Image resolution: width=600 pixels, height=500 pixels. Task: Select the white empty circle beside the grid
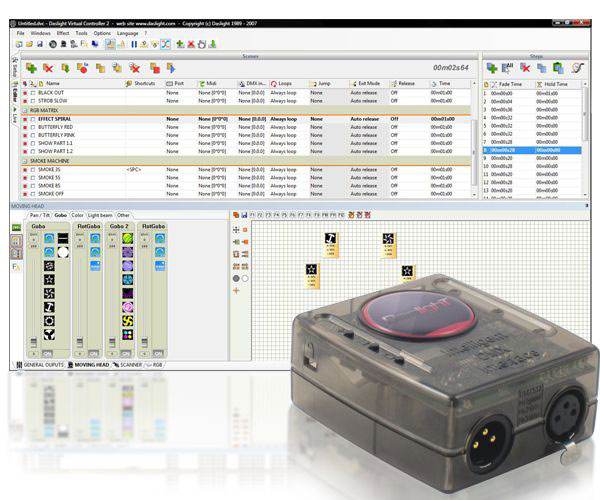[245, 279]
